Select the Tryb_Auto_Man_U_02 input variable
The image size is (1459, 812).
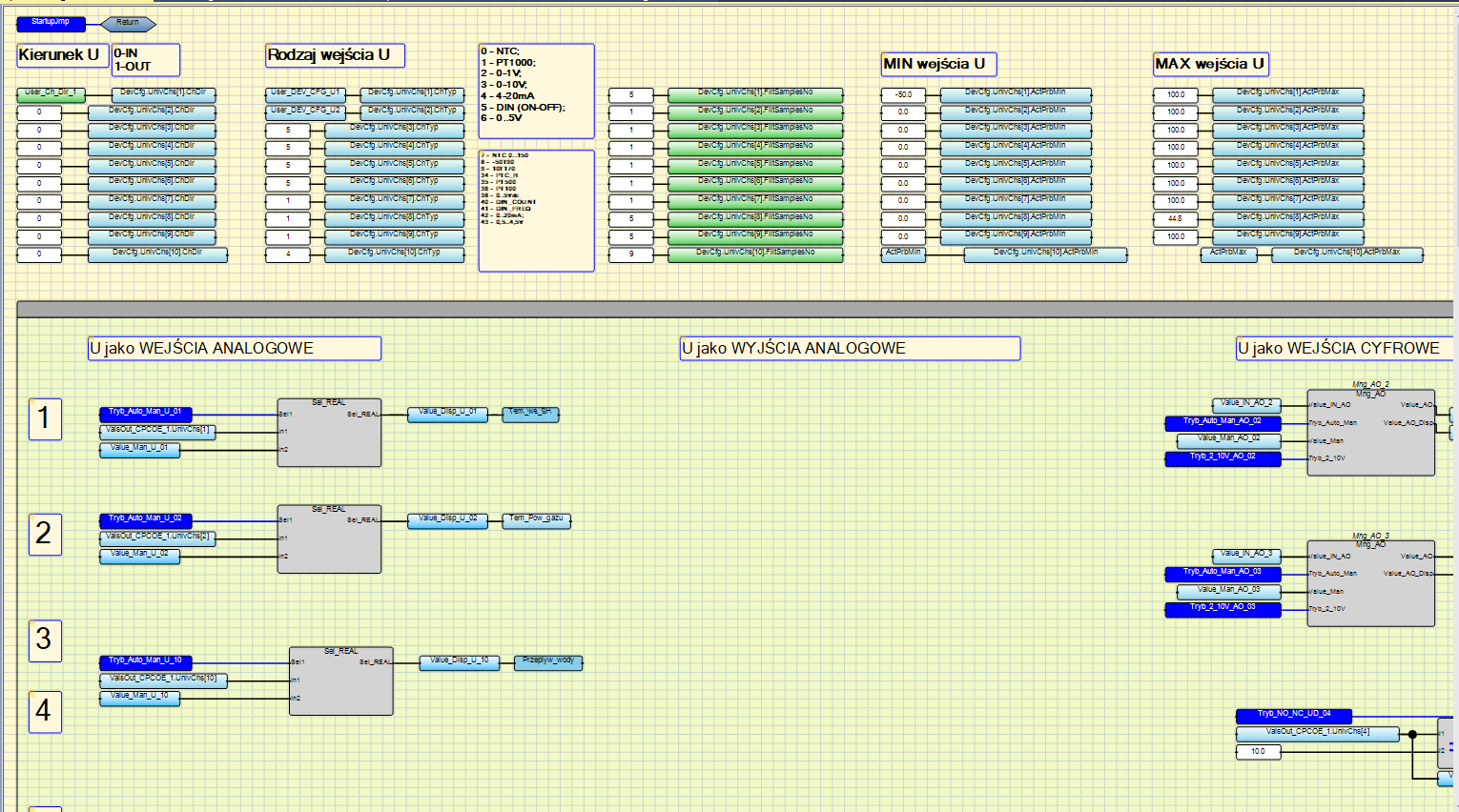(x=146, y=521)
